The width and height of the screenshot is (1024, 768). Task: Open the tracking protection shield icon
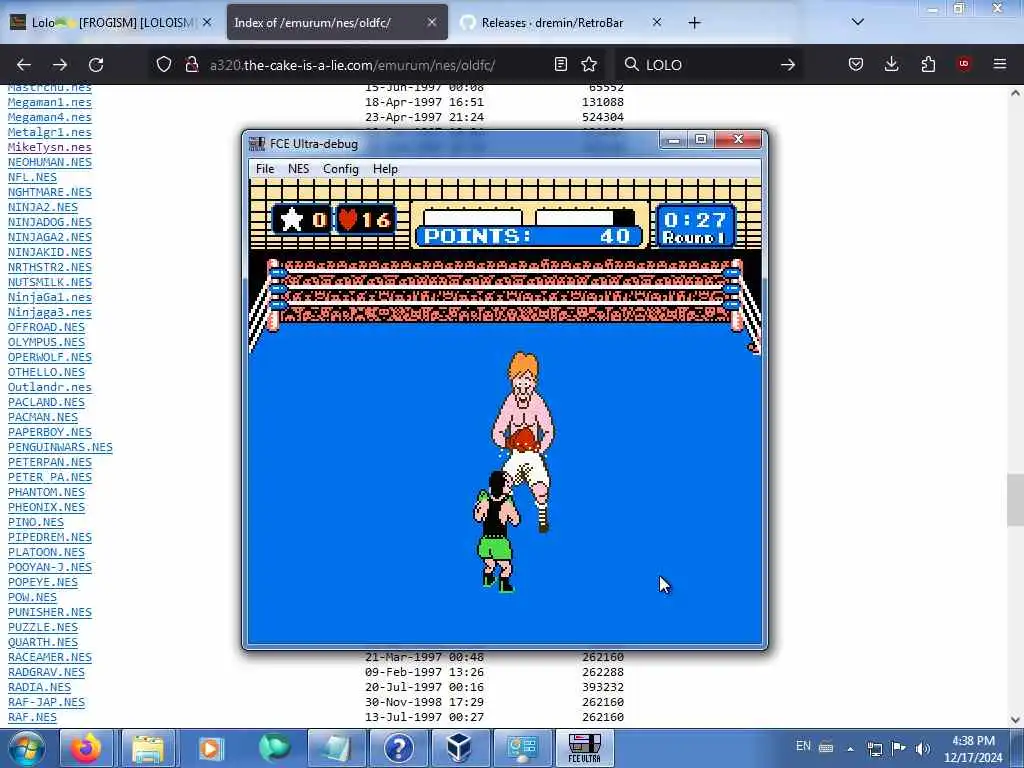coord(163,64)
